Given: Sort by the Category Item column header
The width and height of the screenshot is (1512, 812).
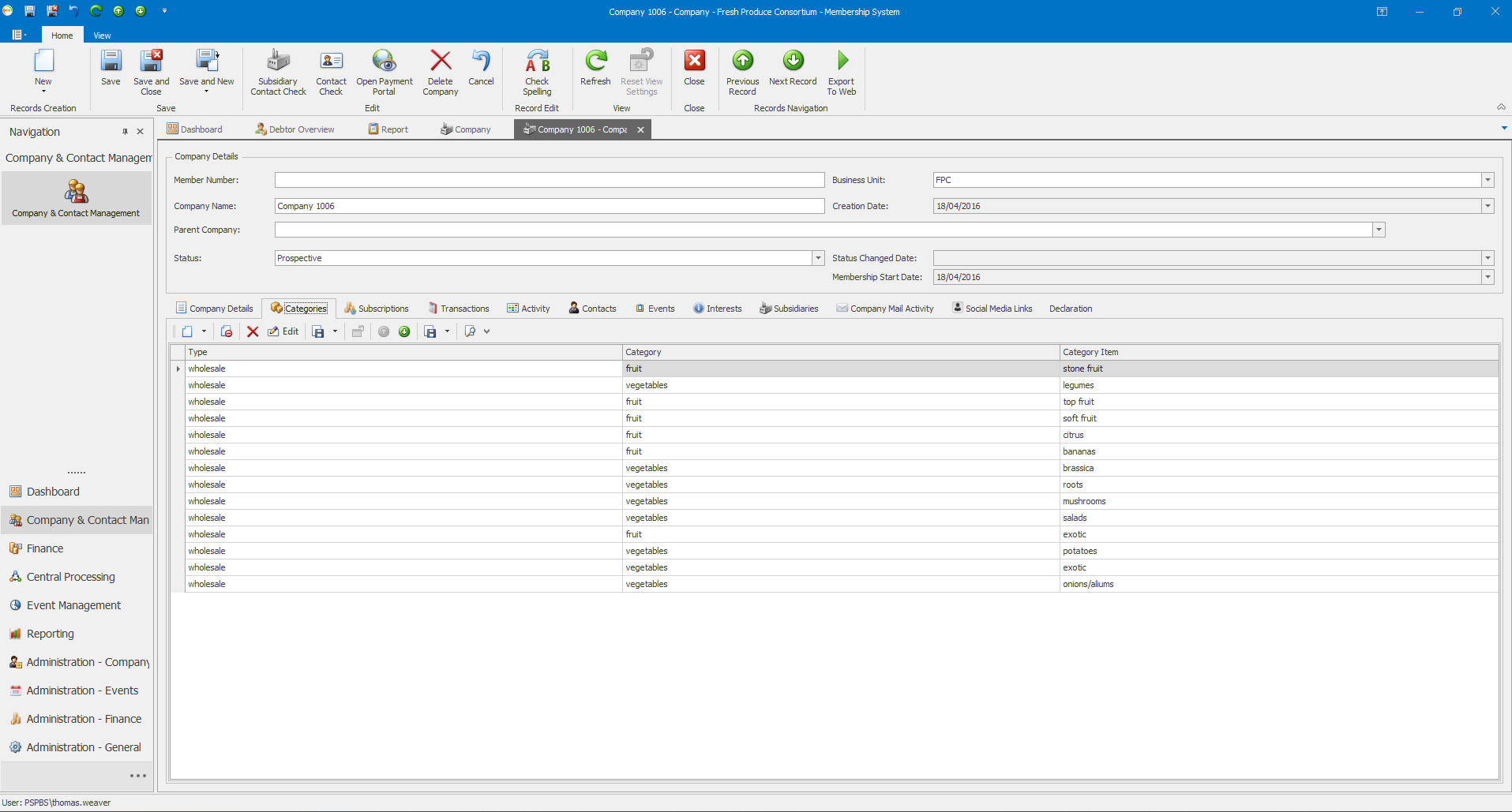Looking at the screenshot, I should (1279, 352).
